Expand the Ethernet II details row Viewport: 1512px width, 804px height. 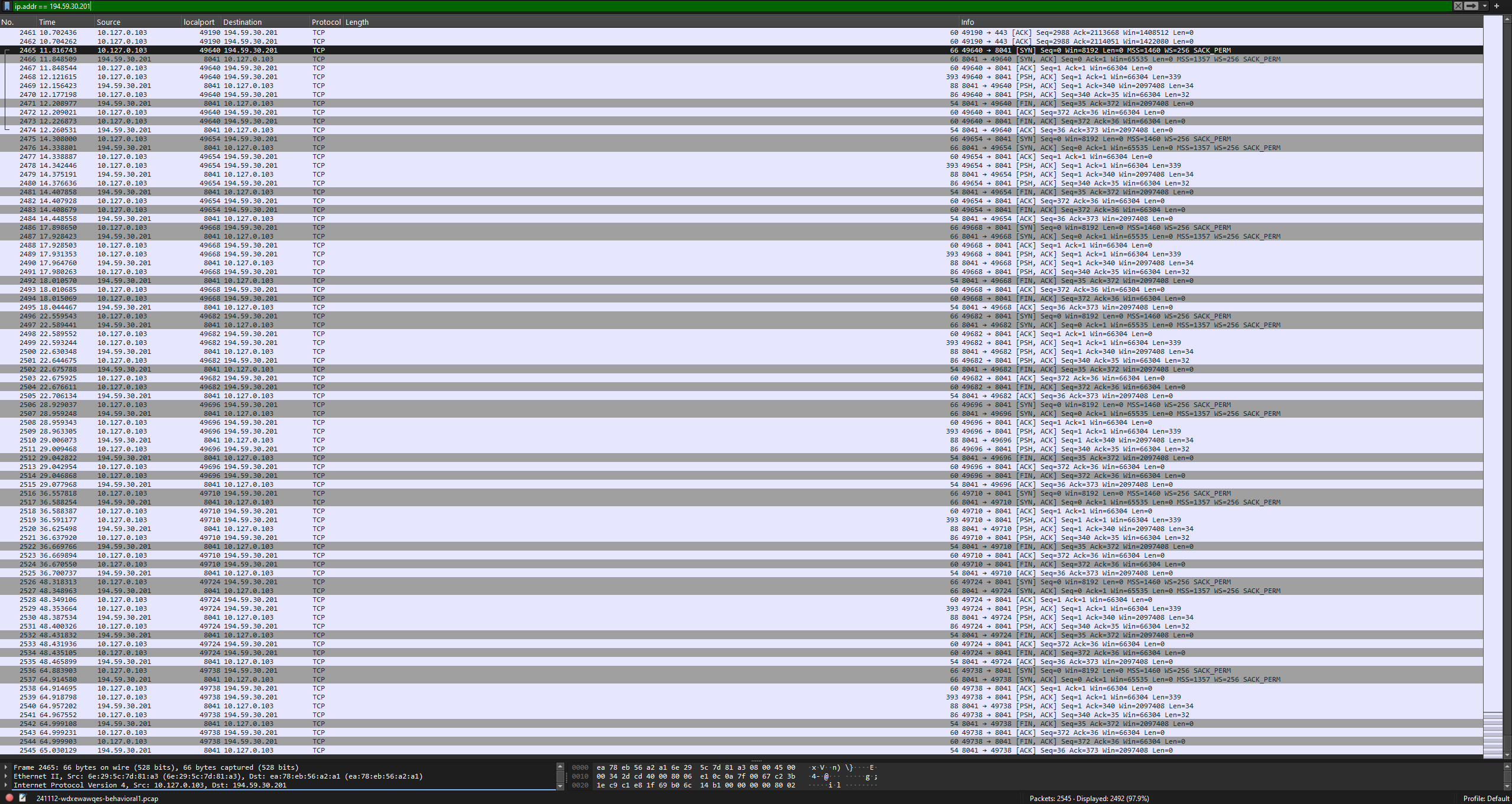(x=6, y=776)
